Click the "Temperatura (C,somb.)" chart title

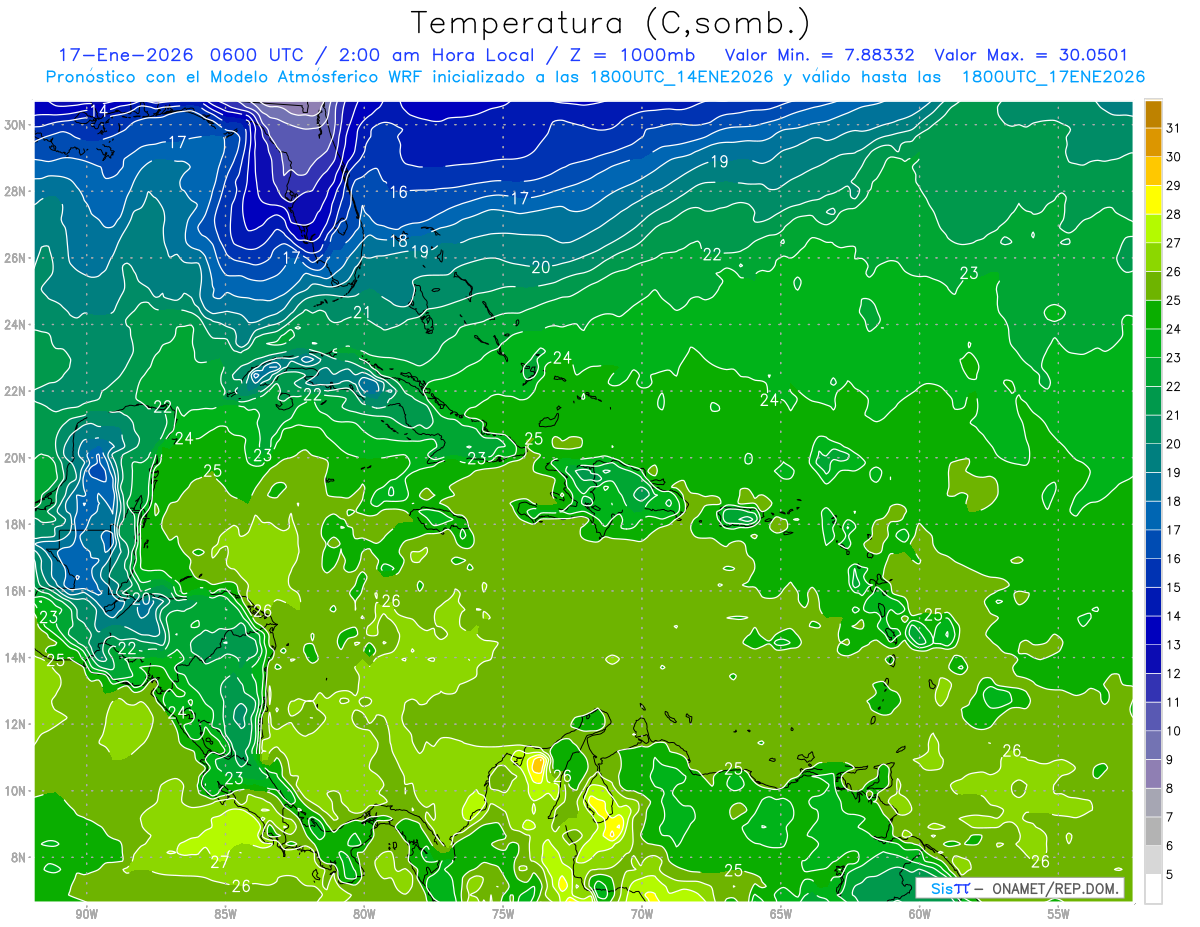pos(611,24)
